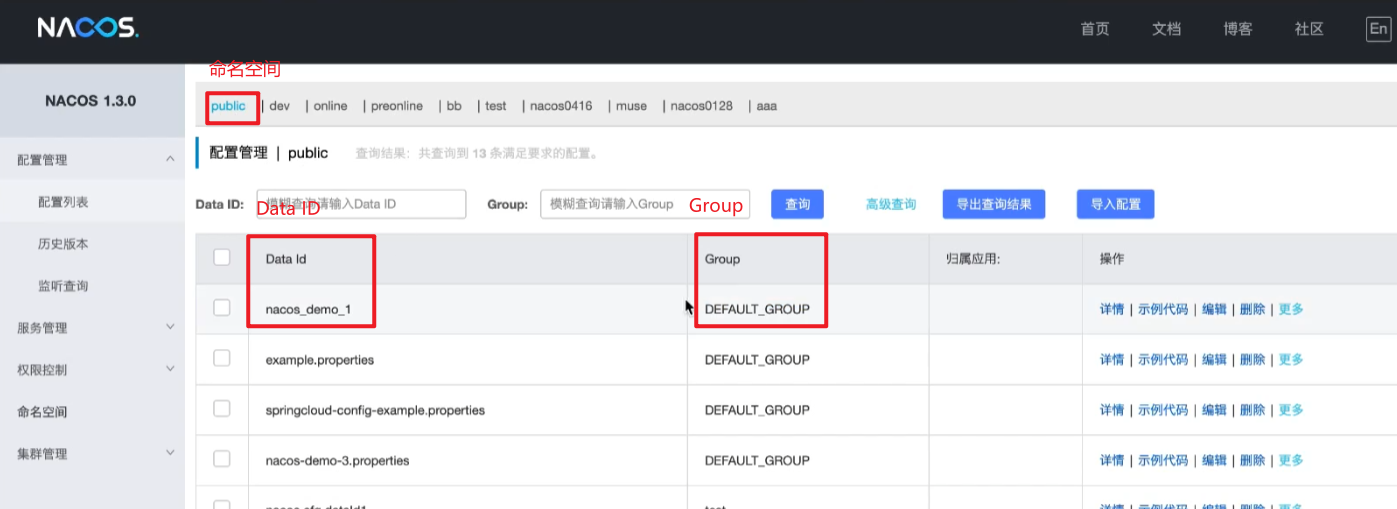Screen dimensions: 1397x509
Task: Open 示例代码 for nacos_demo_1
Action: click(x=1163, y=309)
